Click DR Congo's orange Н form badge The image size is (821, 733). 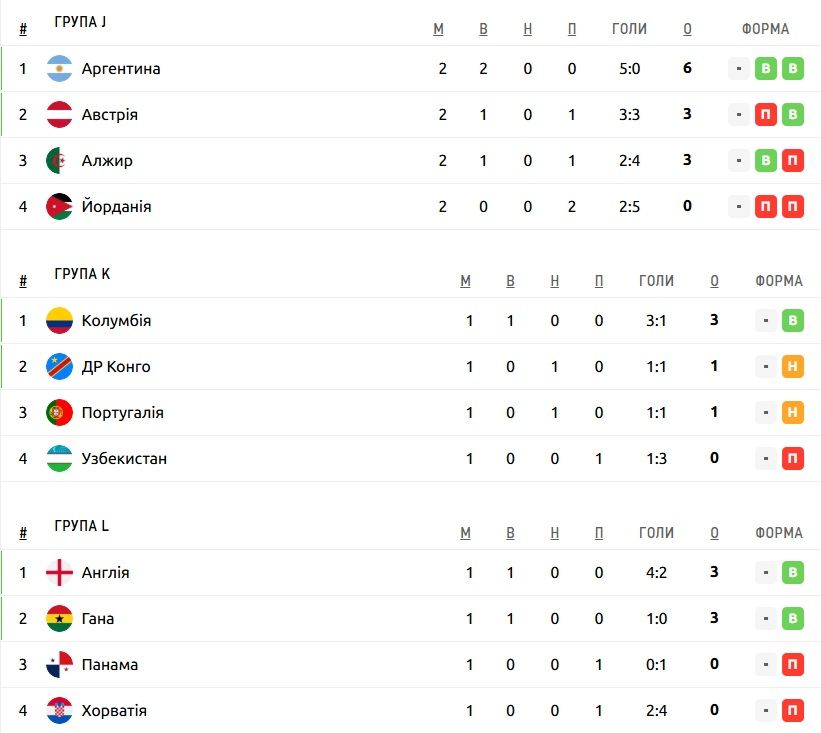click(793, 367)
